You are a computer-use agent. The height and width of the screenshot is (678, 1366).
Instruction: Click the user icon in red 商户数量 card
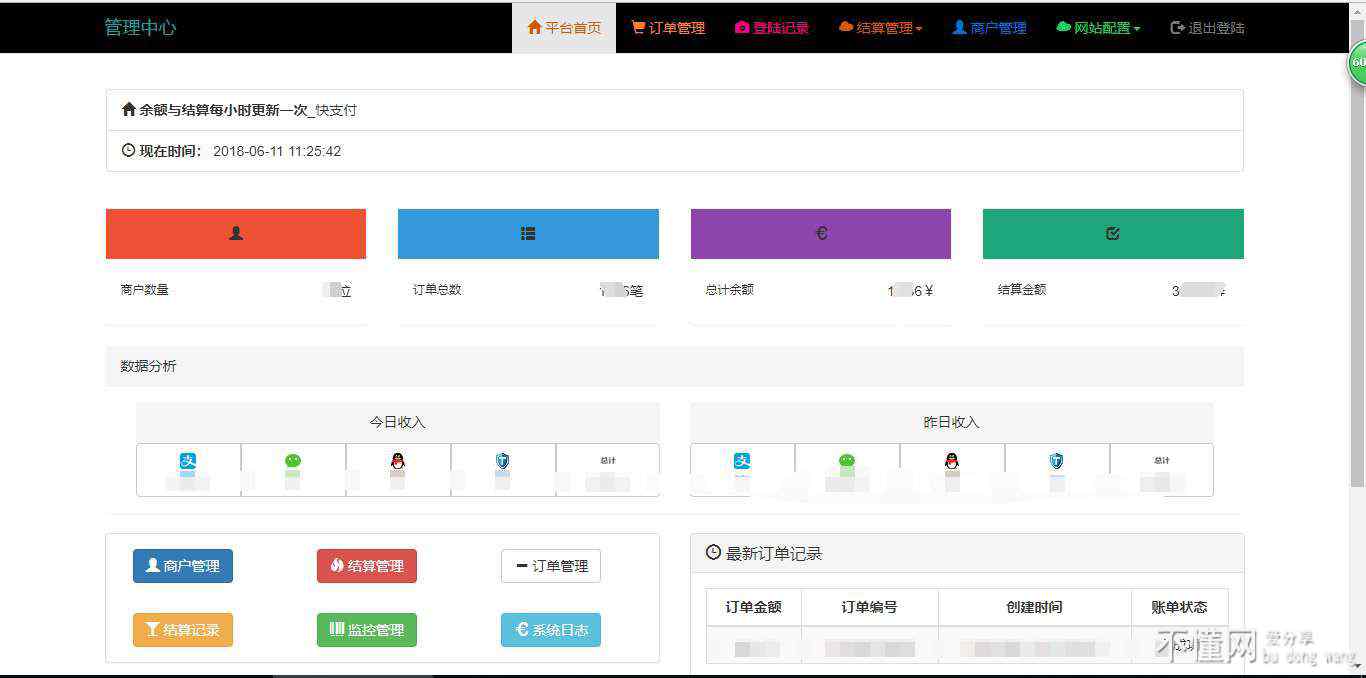236,233
